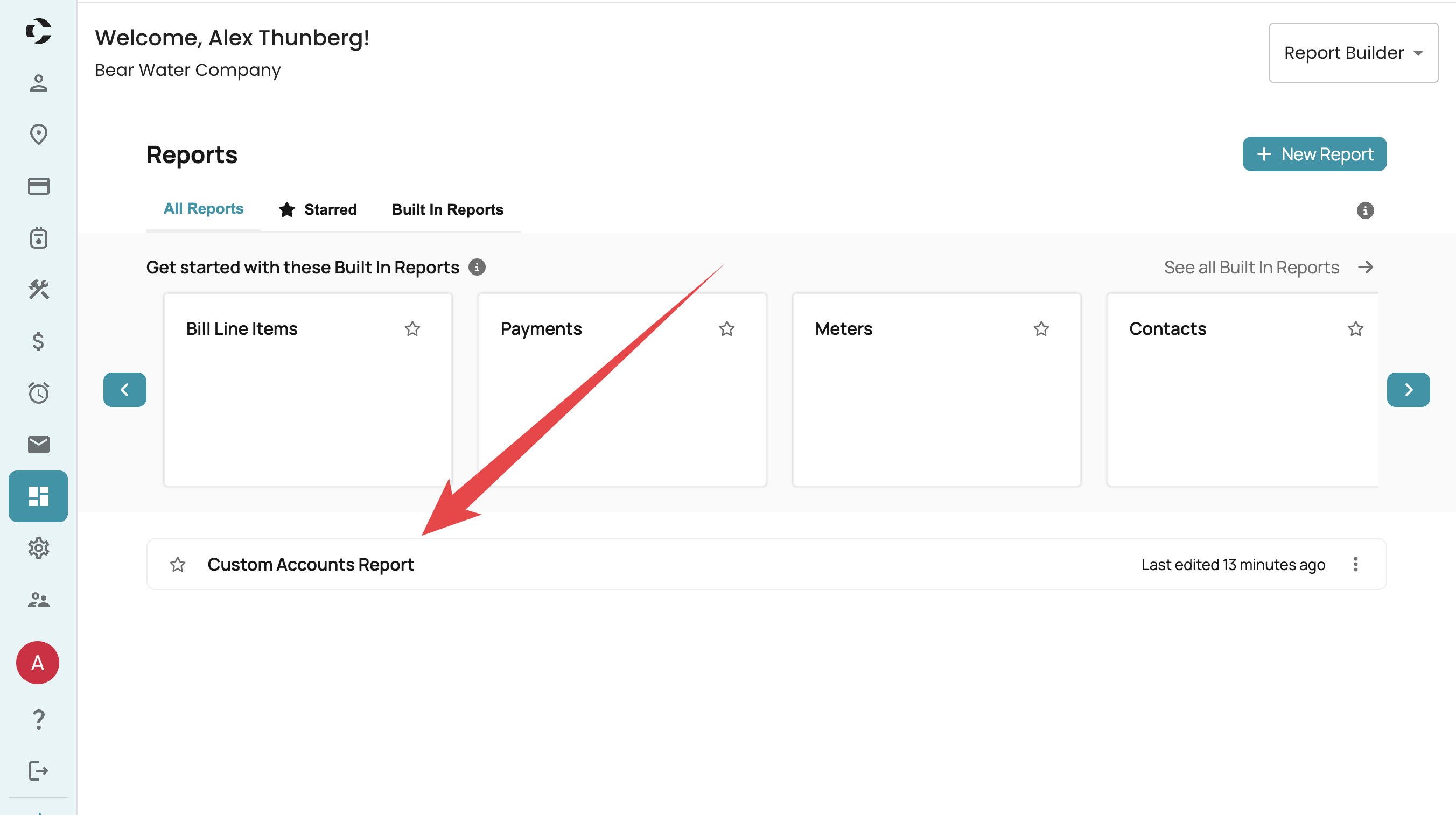Open the envelope messages icon
1456x815 pixels.
click(38, 444)
